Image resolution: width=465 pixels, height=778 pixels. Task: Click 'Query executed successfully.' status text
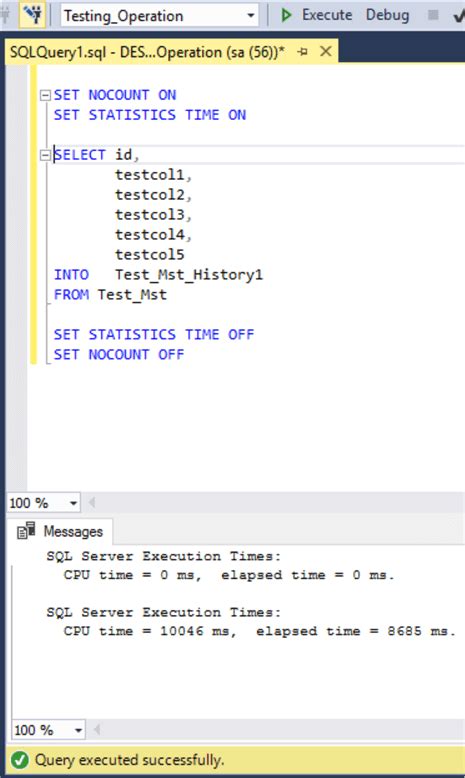tap(130, 760)
